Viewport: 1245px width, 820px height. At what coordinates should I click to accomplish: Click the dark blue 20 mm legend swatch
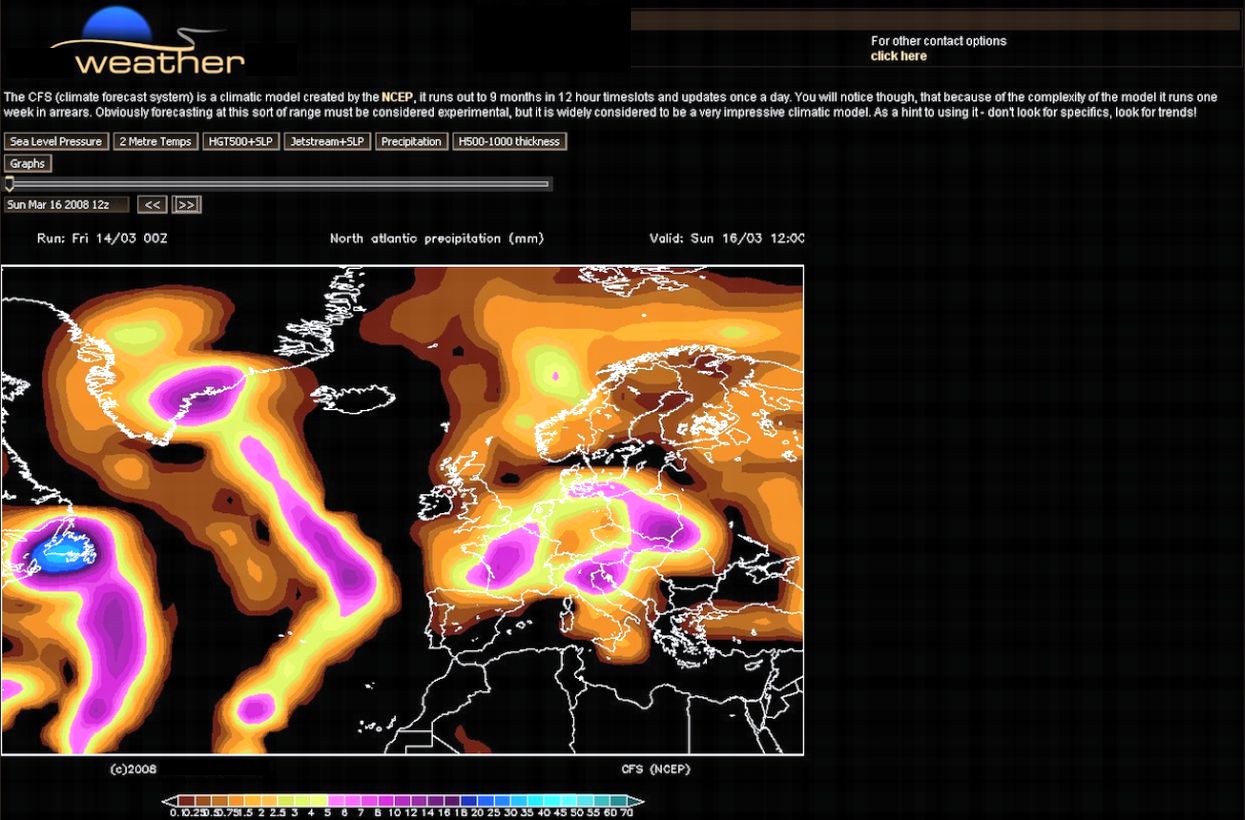click(467, 801)
